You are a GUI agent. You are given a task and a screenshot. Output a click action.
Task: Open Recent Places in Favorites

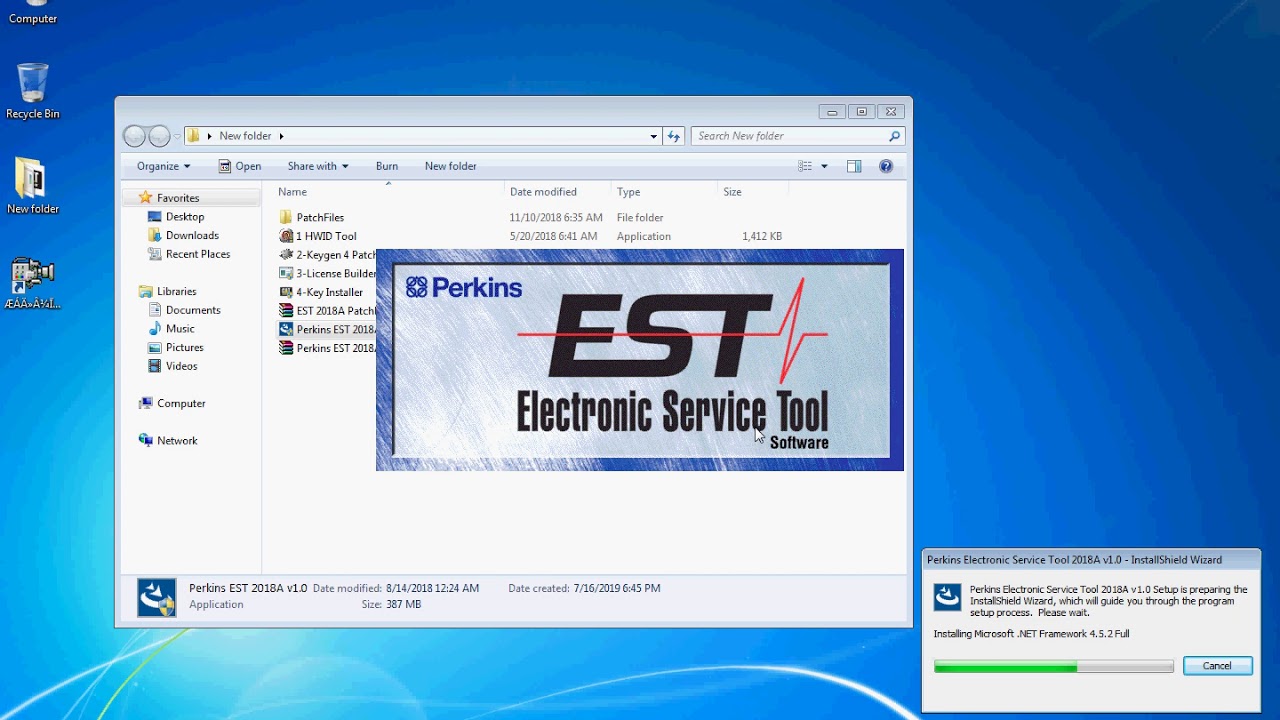pos(197,254)
